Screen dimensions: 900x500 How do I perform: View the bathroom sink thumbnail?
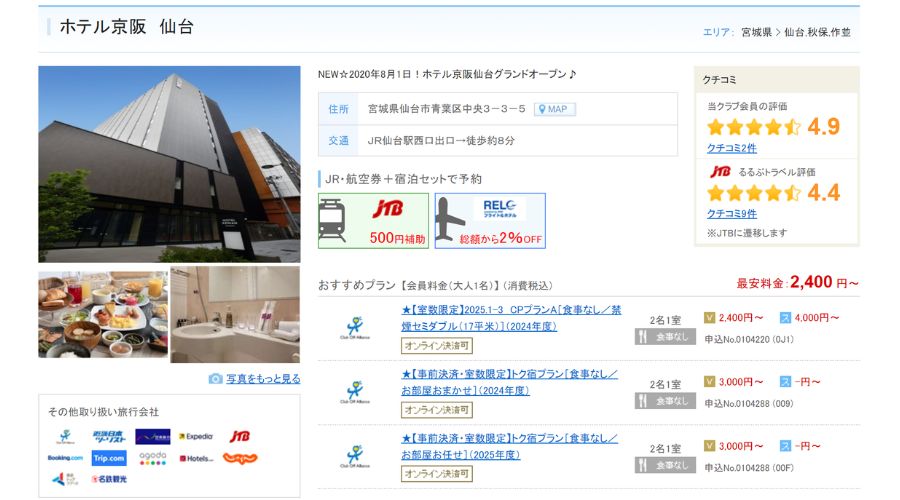[235, 315]
